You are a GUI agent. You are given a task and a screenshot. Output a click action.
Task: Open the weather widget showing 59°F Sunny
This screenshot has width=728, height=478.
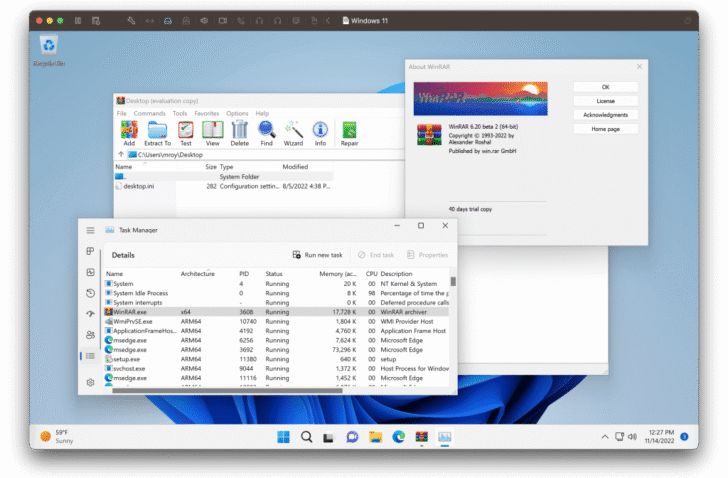point(57,437)
